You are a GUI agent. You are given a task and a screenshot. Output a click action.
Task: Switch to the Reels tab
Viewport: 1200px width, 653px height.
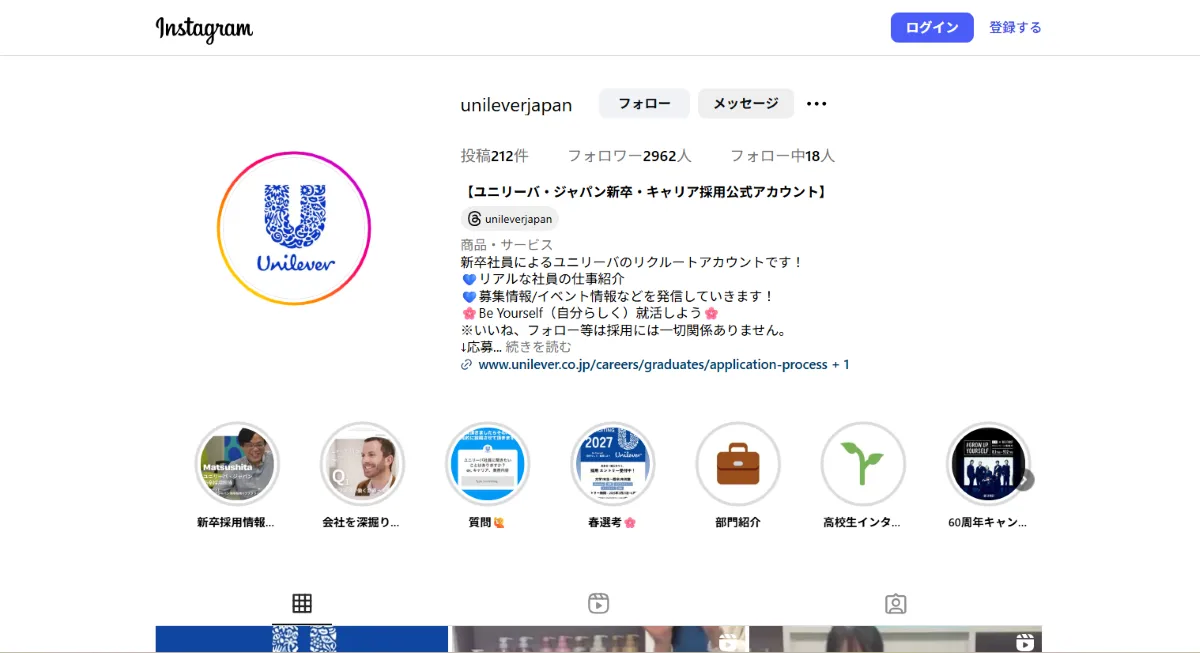tap(598, 603)
